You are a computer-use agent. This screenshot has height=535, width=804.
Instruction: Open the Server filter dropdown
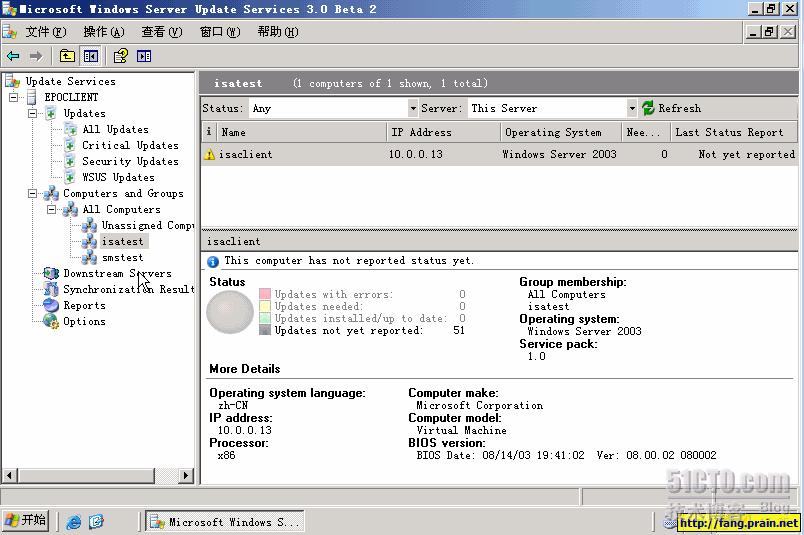[x=632, y=108]
